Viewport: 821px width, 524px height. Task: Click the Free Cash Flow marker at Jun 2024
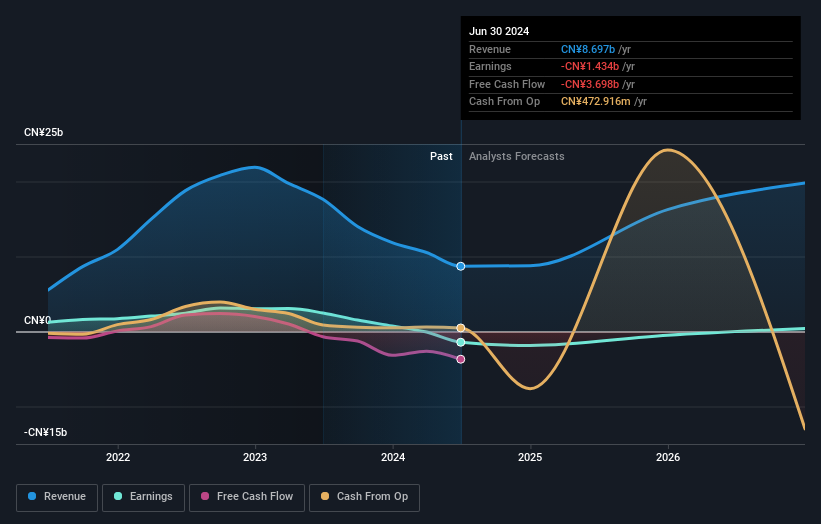click(461, 359)
